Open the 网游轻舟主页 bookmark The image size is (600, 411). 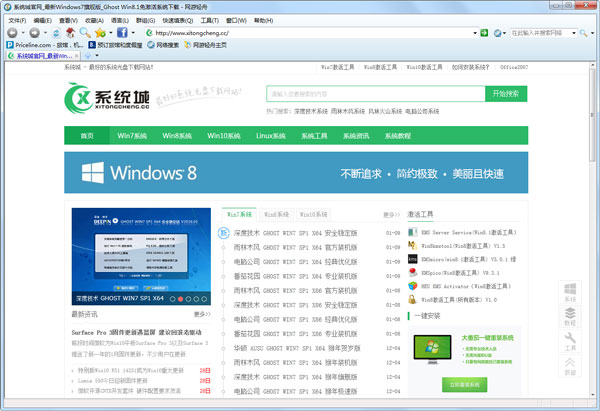click(205, 45)
